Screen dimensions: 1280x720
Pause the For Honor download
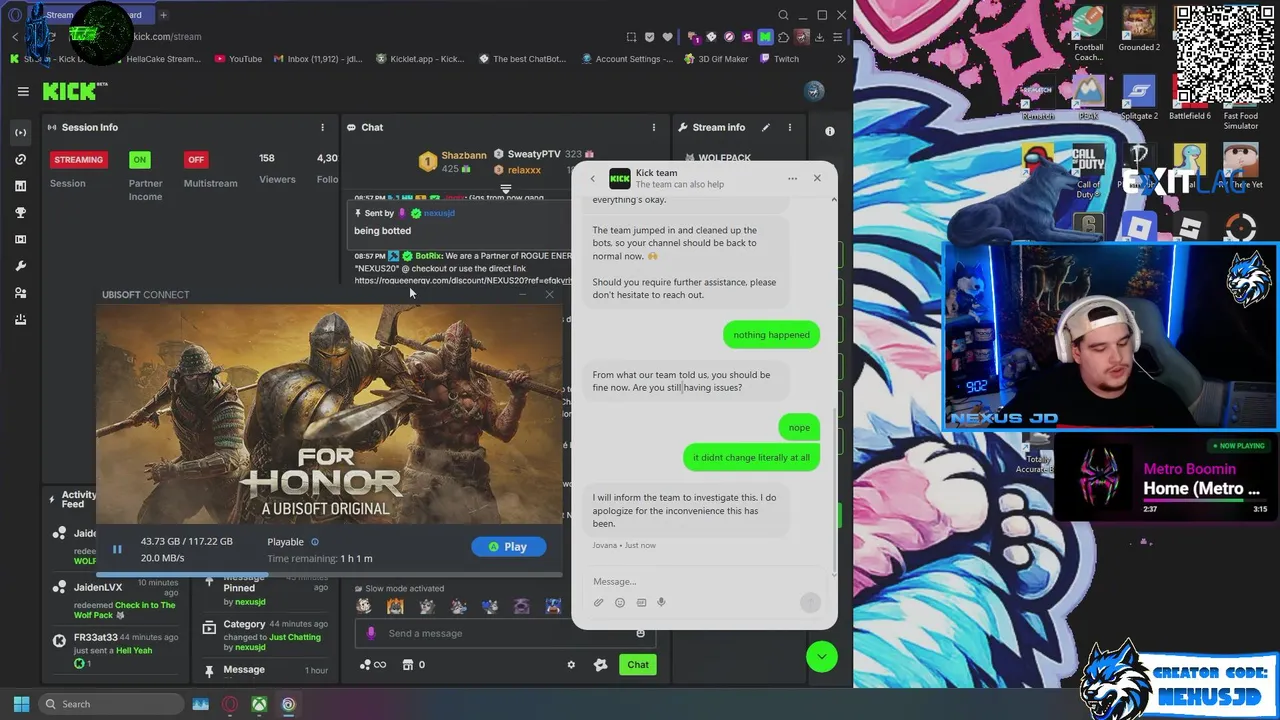[x=117, y=549]
